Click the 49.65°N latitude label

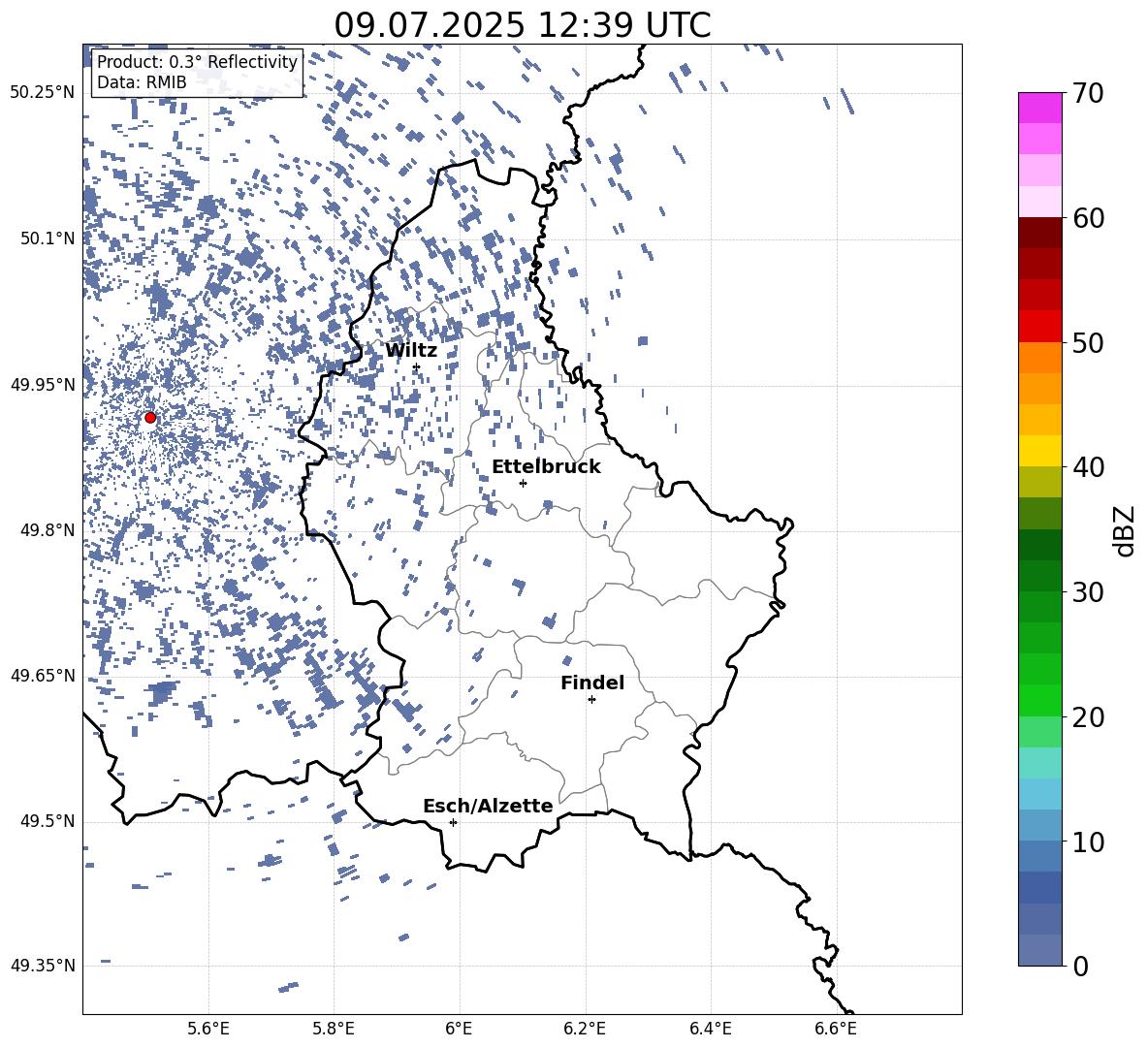point(43,675)
